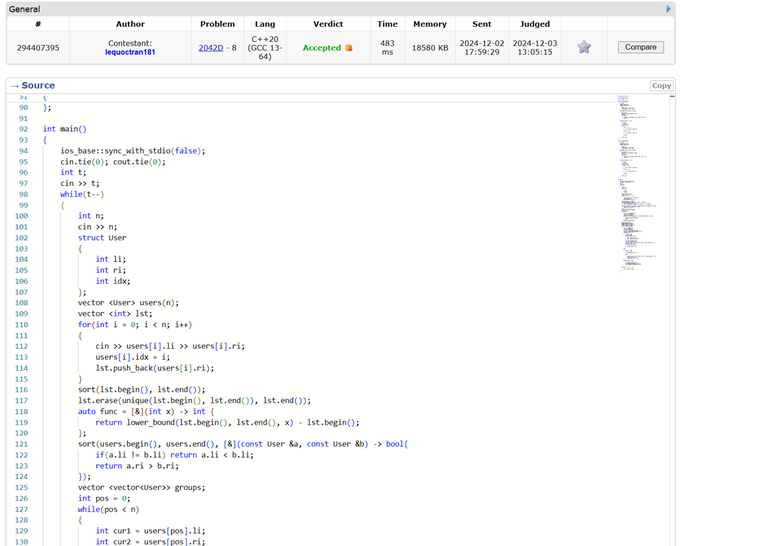Click the Problem column header
Screen dimensions: 768x546
(217, 24)
